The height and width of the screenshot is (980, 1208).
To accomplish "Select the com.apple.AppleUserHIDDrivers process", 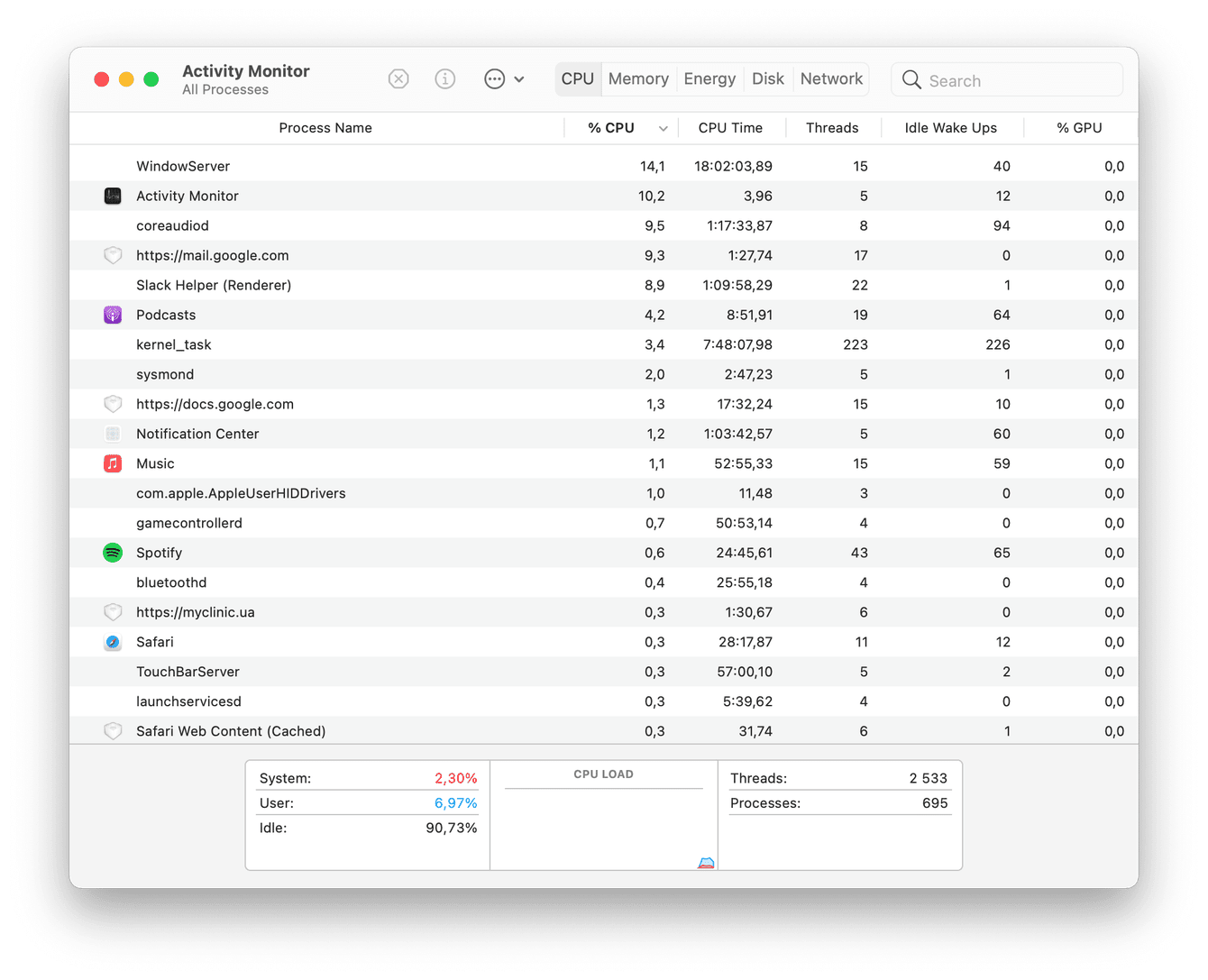I will (x=604, y=493).
